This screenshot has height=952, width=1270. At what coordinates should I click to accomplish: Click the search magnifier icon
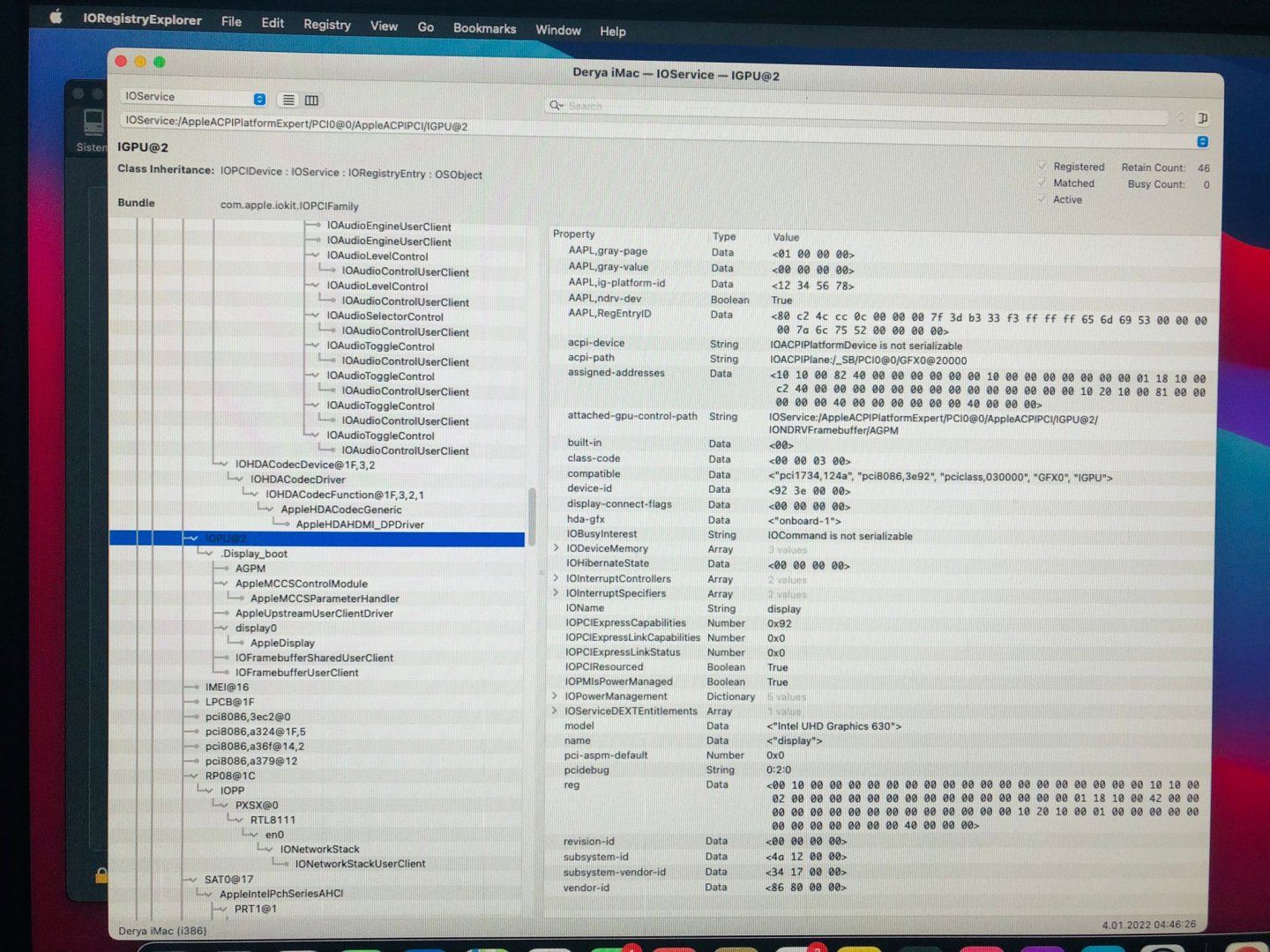pyautogui.click(x=556, y=105)
